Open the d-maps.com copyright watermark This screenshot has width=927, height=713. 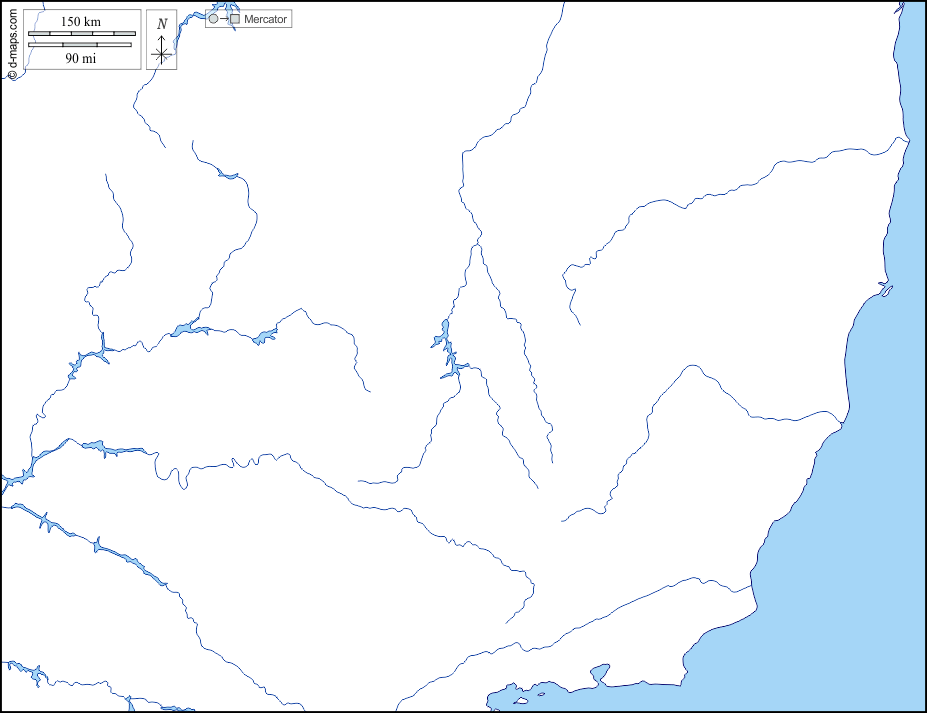(11, 41)
